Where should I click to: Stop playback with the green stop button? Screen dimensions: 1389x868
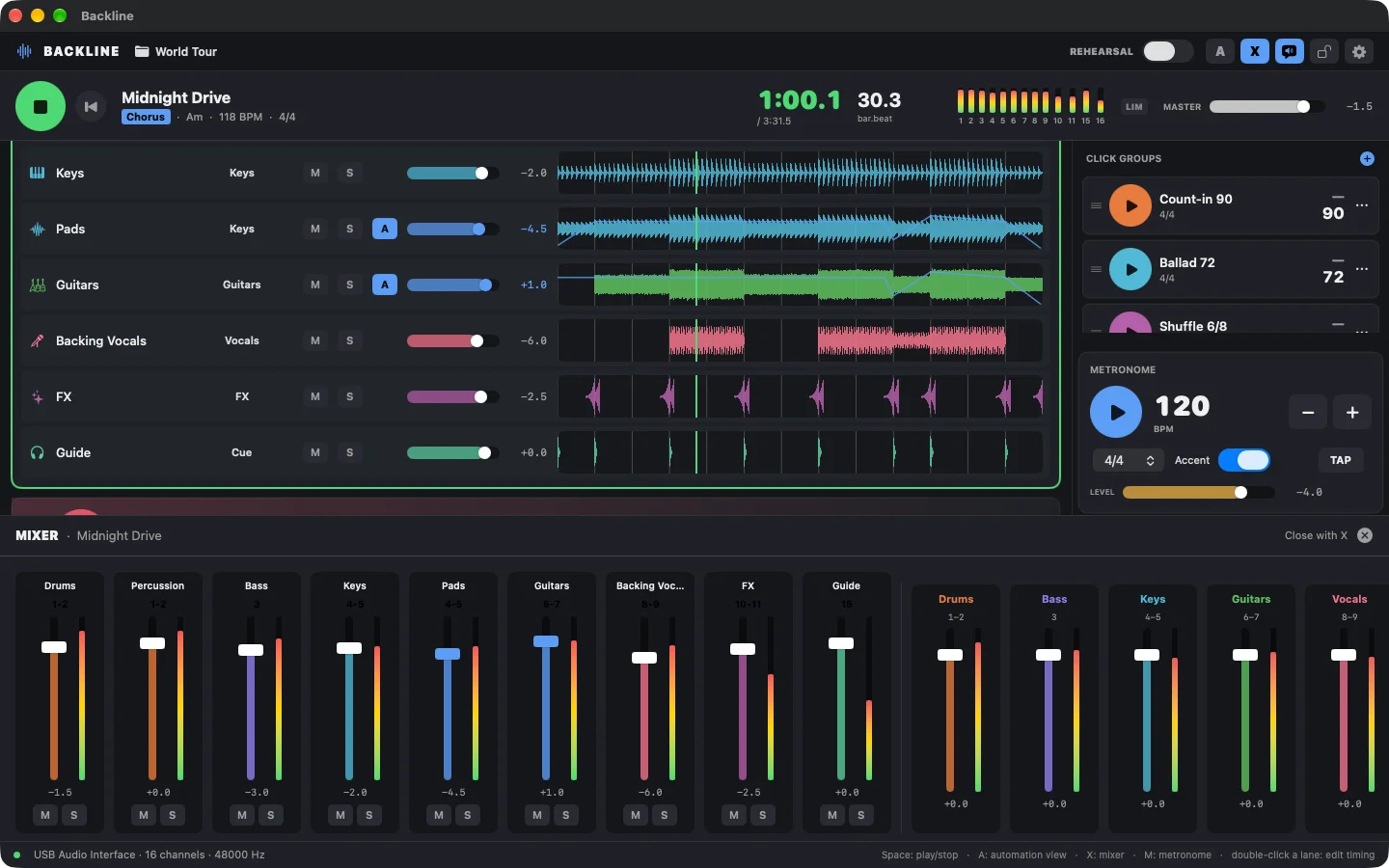[x=41, y=106]
